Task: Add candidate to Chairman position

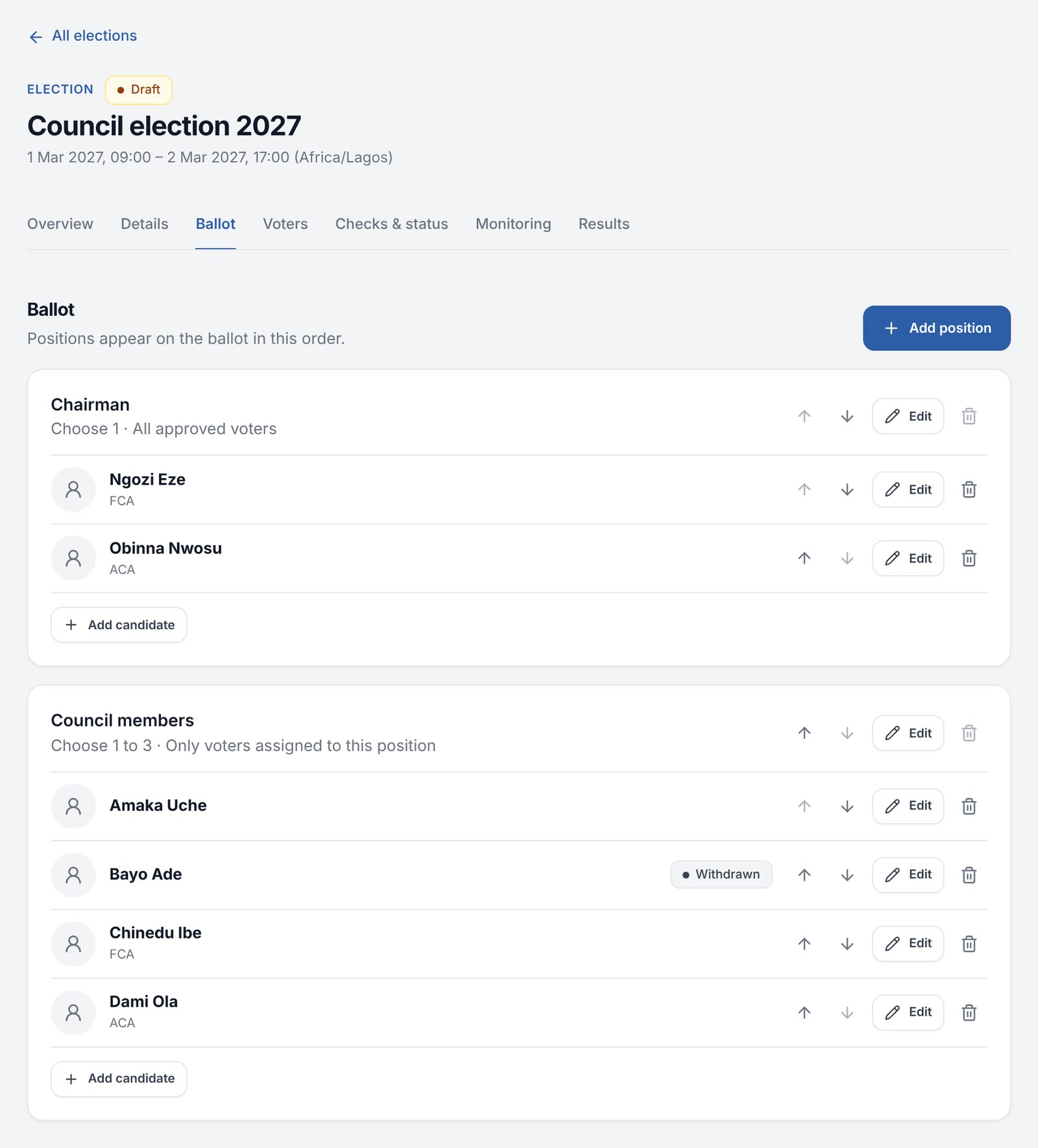Action: [x=119, y=625]
